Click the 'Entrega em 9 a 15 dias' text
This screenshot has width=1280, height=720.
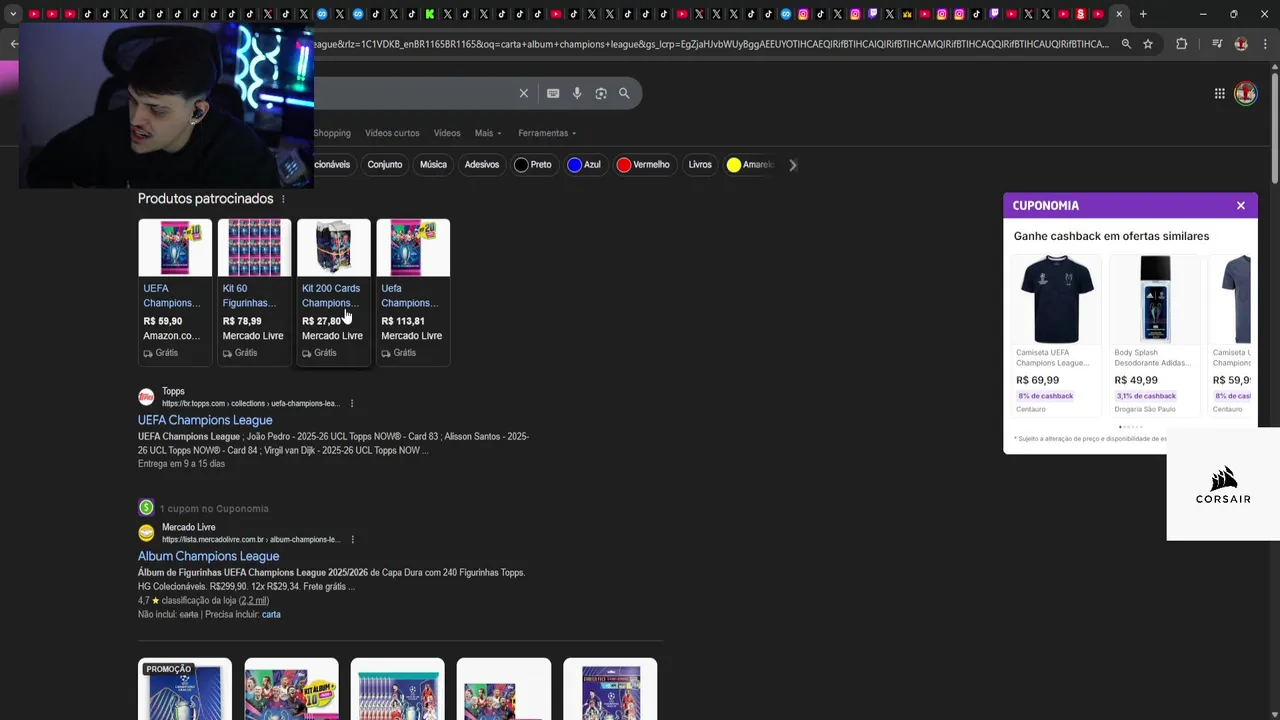pos(181,464)
